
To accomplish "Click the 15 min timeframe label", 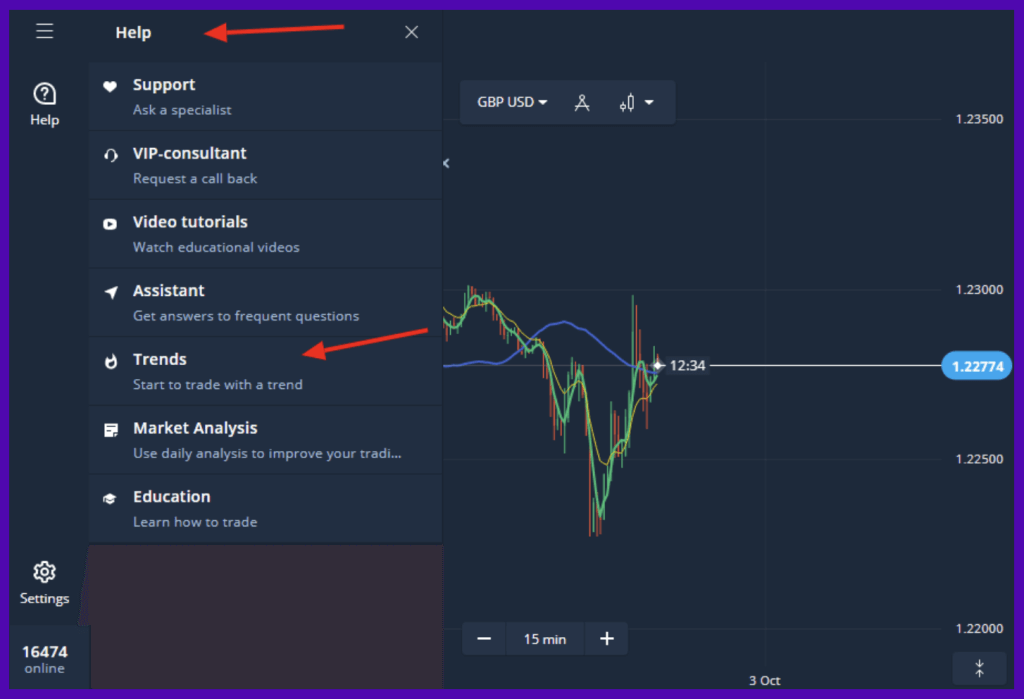I will [x=545, y=639].
